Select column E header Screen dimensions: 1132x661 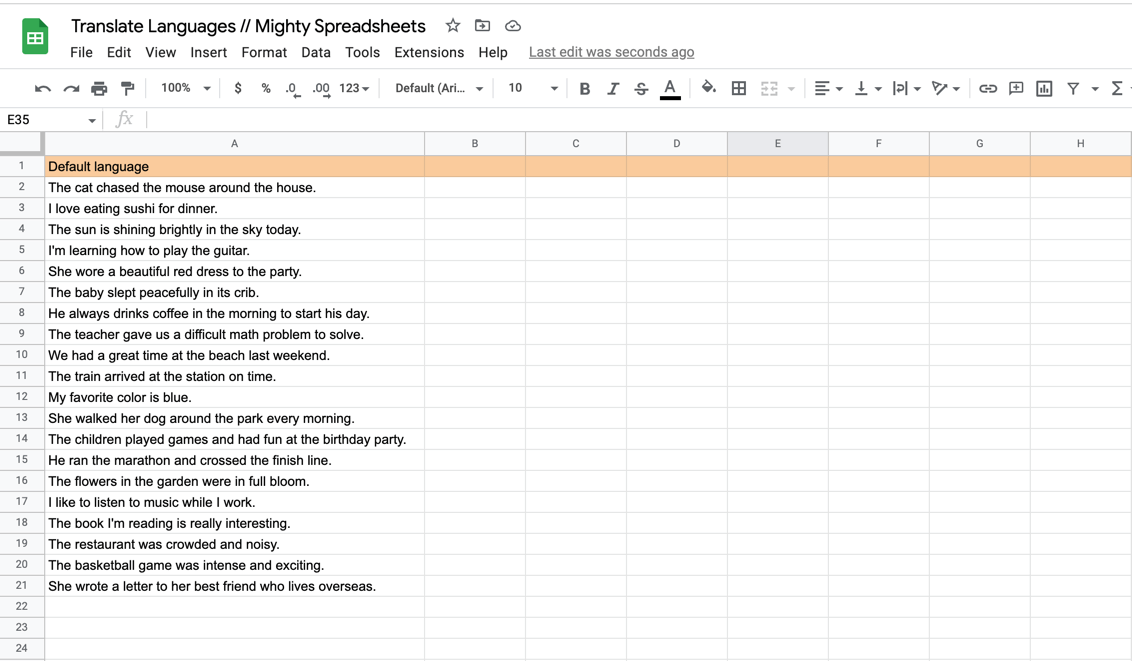pos(778,144)
